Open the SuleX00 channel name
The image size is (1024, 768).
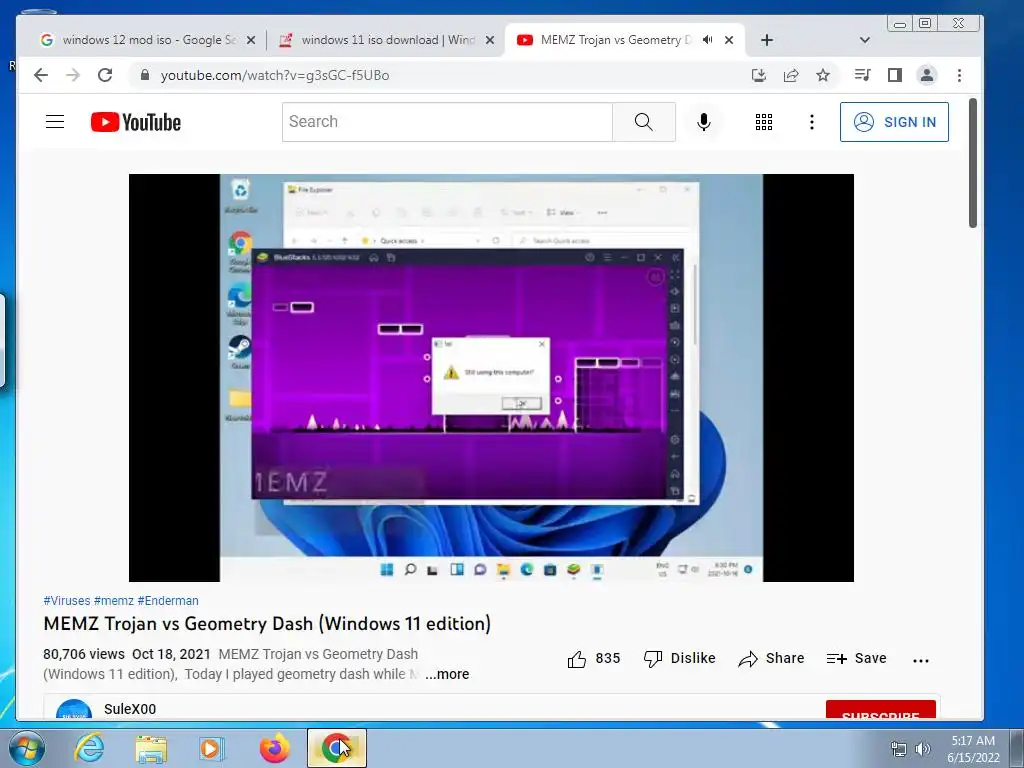pos(130,709)
